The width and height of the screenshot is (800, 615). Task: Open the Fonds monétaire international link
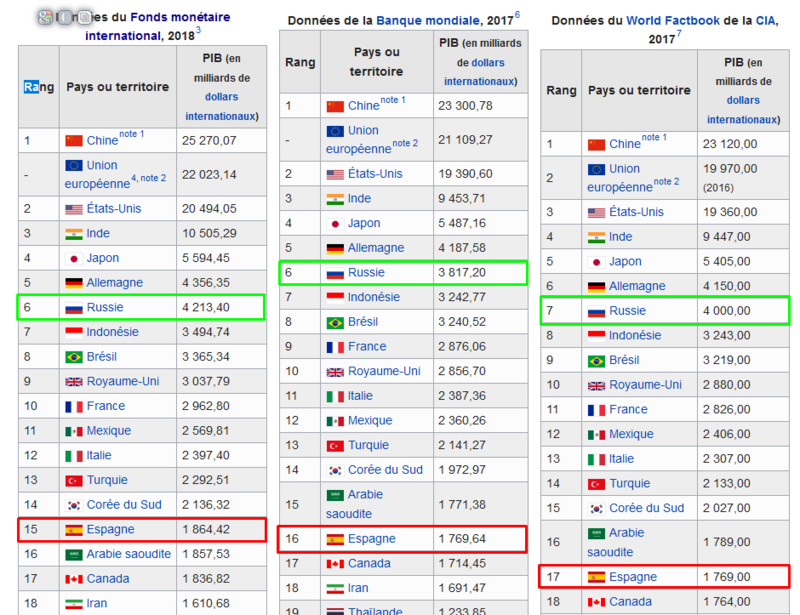click(x=158, y=27)
